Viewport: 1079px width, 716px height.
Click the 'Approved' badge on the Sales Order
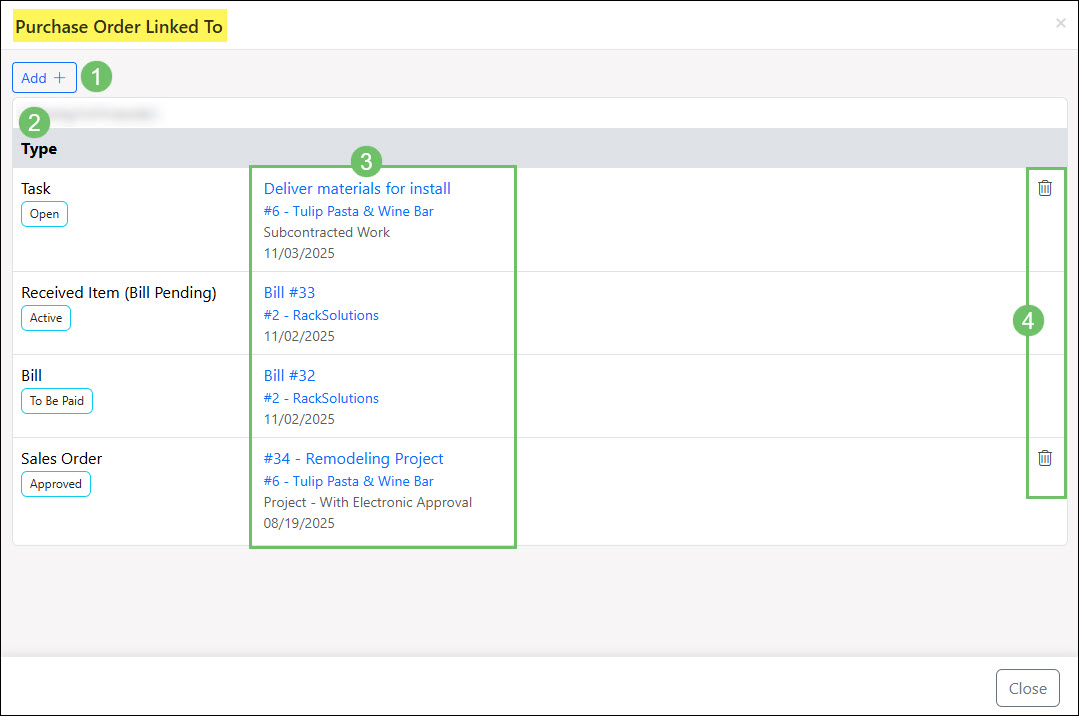[55, 484]
